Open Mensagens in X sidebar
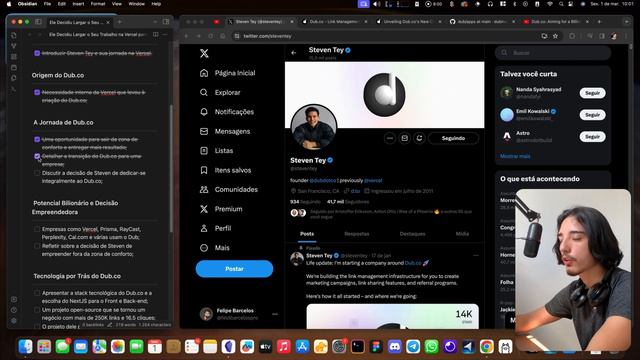The width and height of the screenshot is (640, 360). click(225, 131)
